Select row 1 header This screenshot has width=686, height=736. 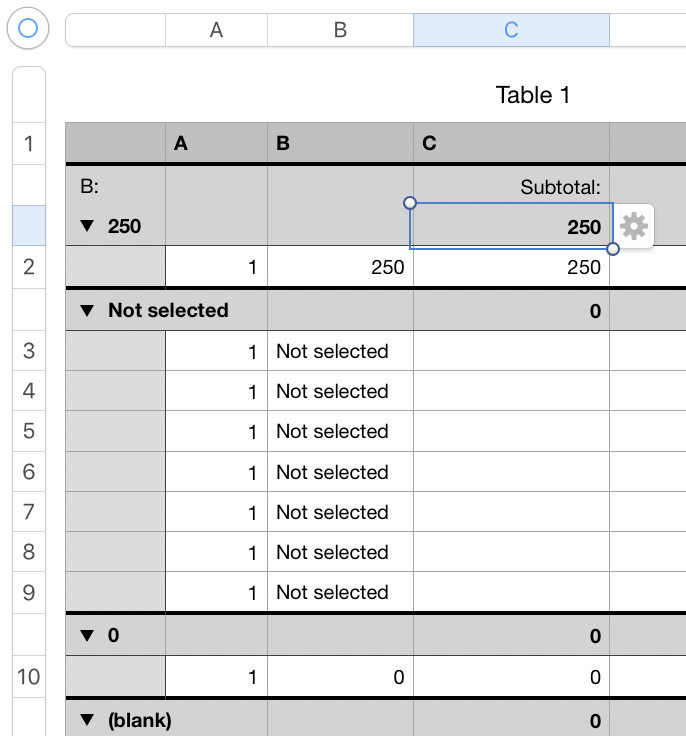click(x=28, y=143)
